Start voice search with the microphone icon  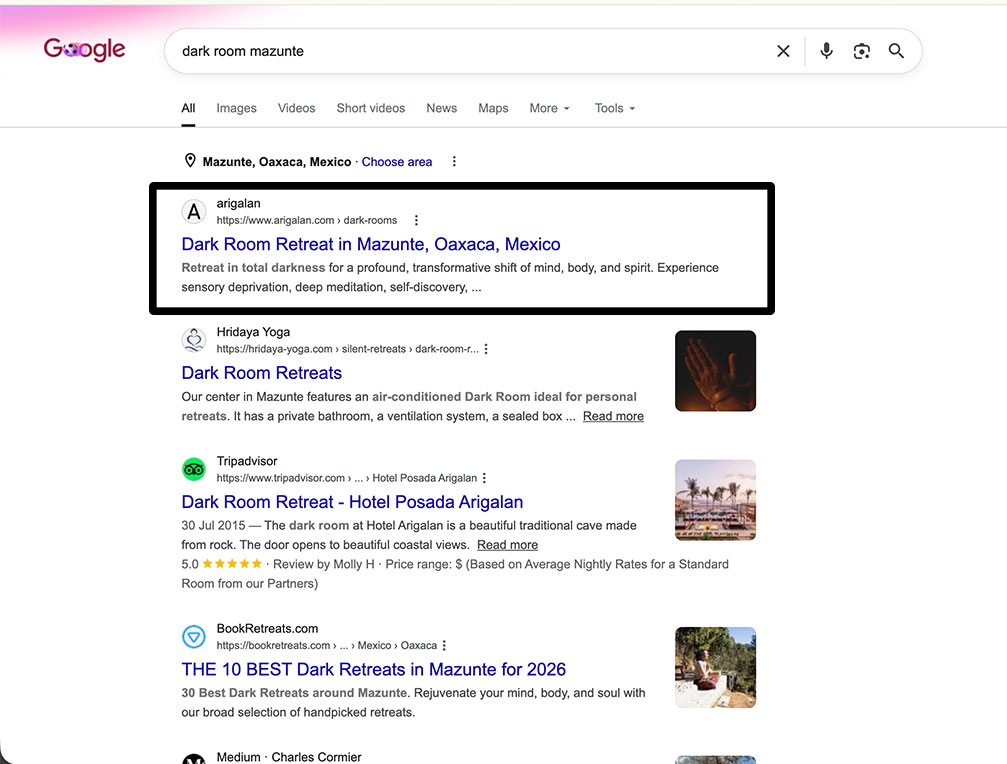pyautogui.click(x=827, y=51)
